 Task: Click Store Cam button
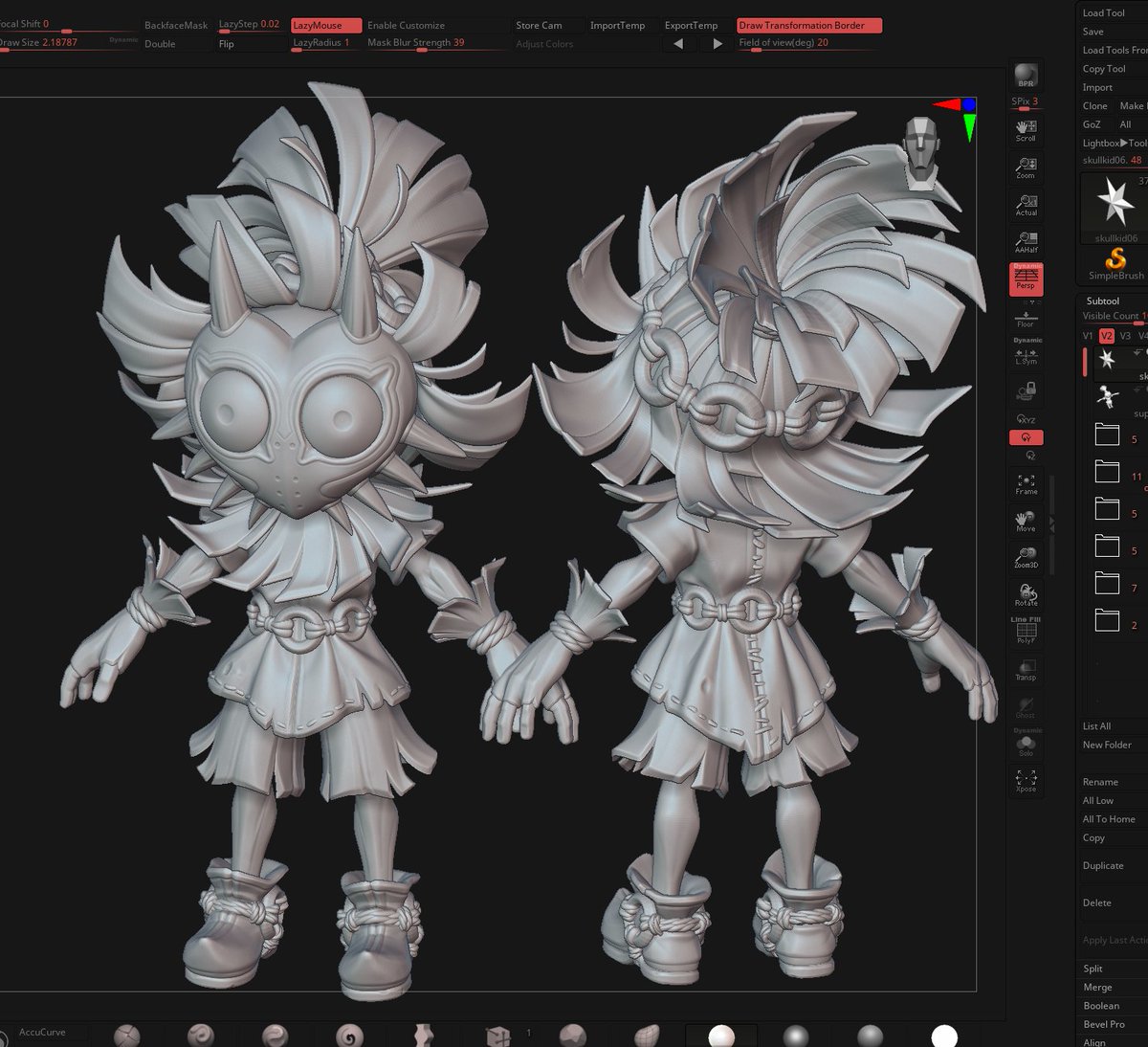pos(540,26)
